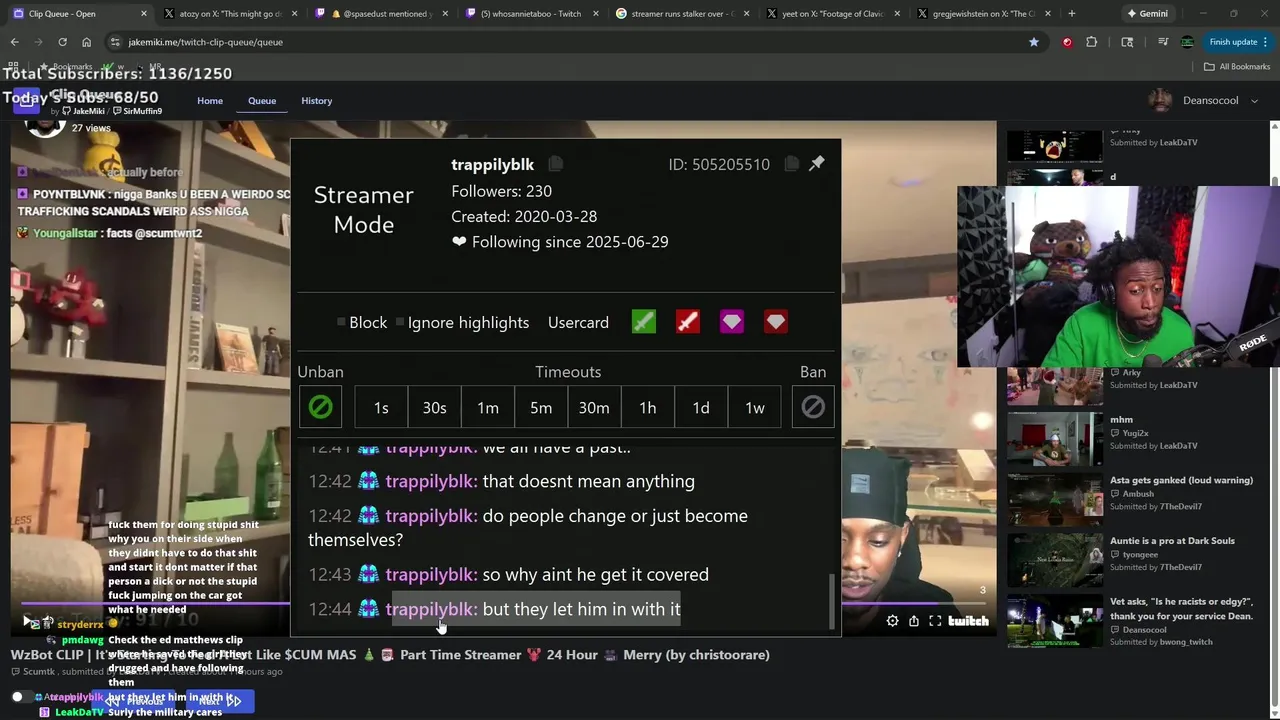This screenshot has height=720, width=1280.
Task: Bookmark this page with the star icon
Action: coord(1034,42)
